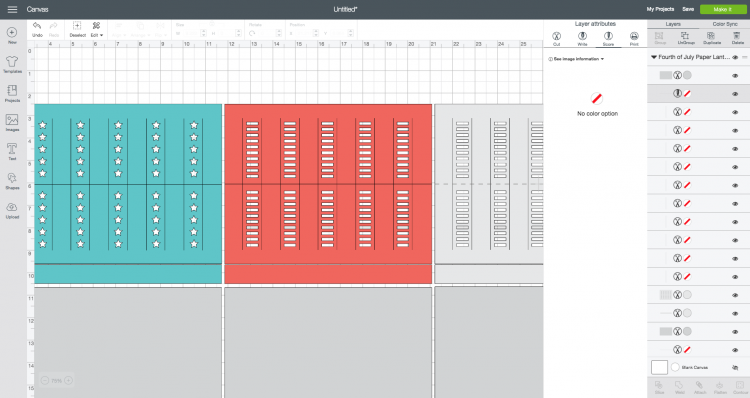Open the Images library
The width and height of the screenshot is (750, 398).
(12, 122)
